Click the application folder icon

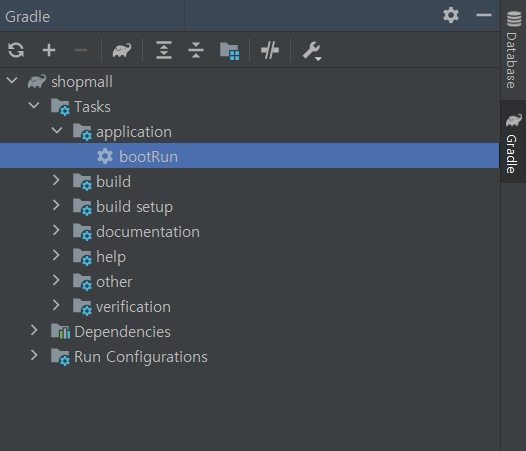click(82, 132)
